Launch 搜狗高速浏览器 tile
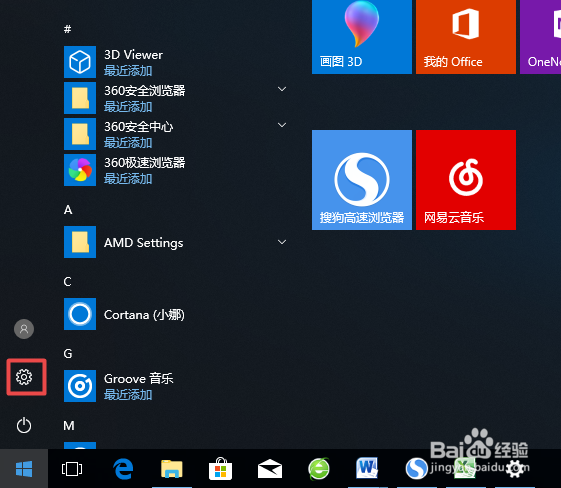 (362, 180)
